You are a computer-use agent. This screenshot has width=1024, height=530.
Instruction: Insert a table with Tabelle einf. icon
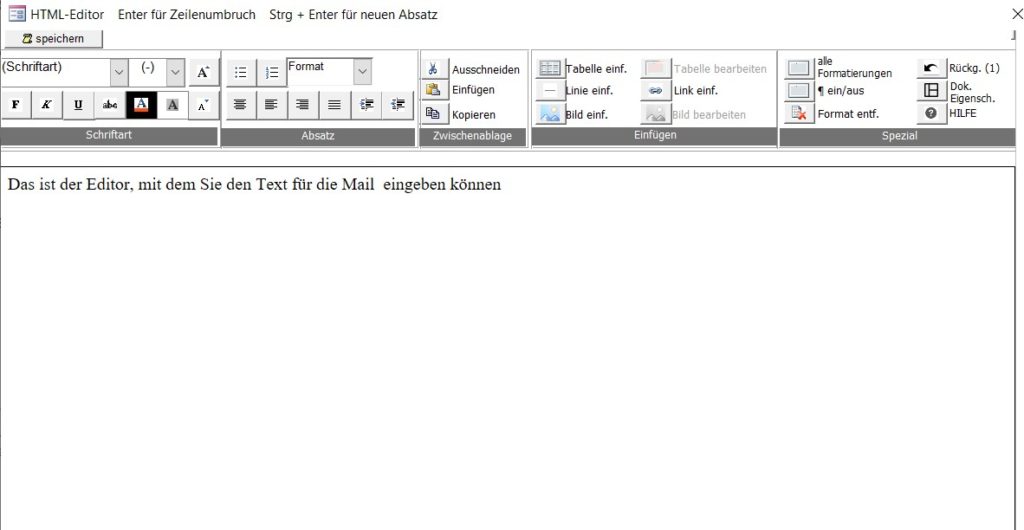(550, 69)
